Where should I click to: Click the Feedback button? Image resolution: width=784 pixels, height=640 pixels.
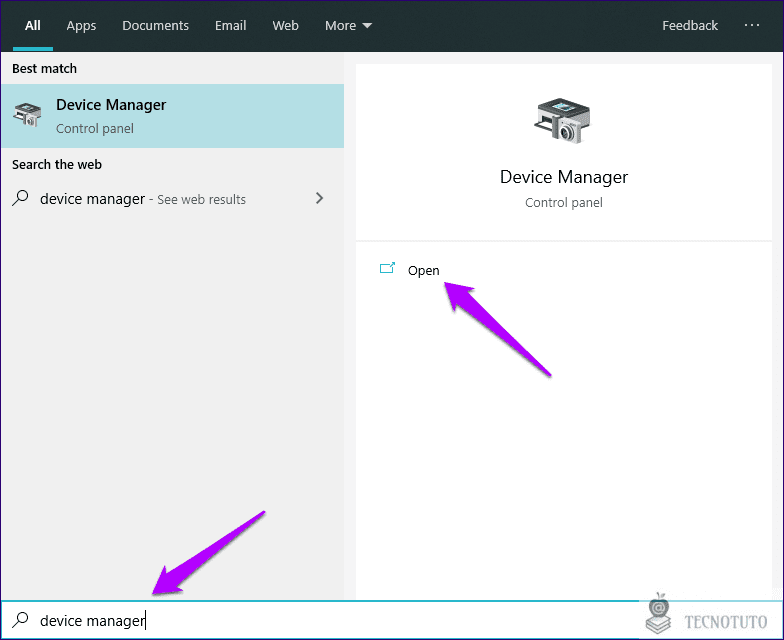click(690, 26)
